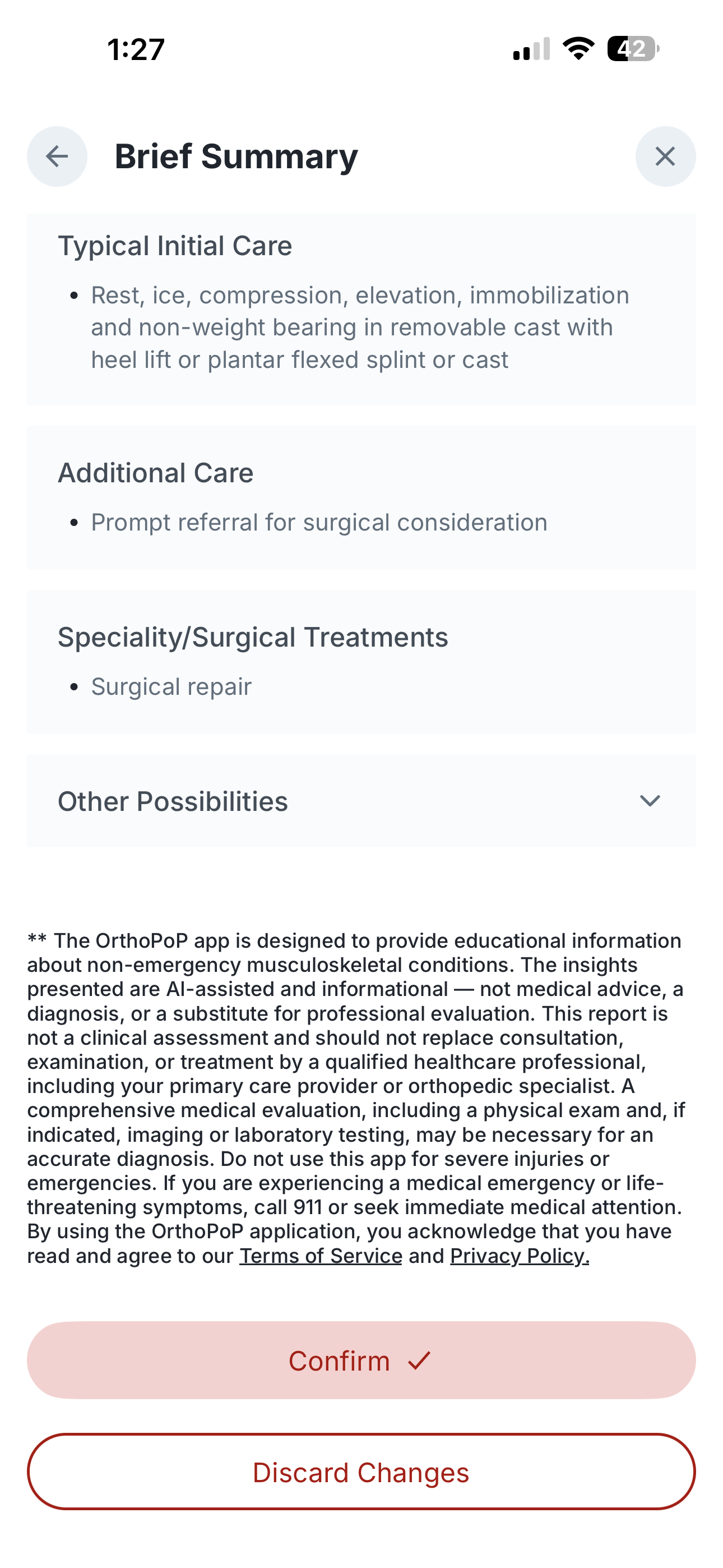Open the Privacy Policy link

click(x=519, y=1256)
